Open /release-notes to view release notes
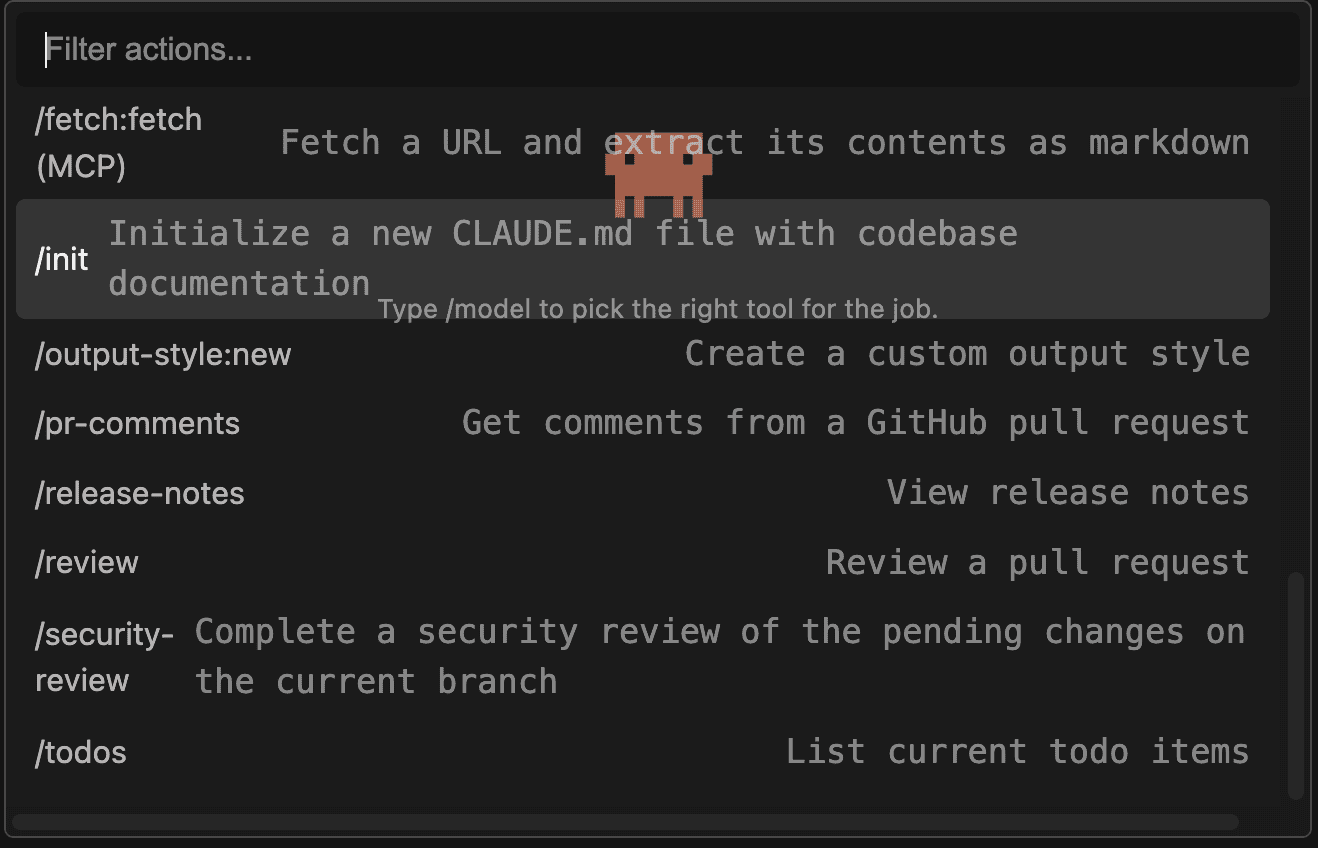This screenshot has height=848, width=1318. pos(139,492)
